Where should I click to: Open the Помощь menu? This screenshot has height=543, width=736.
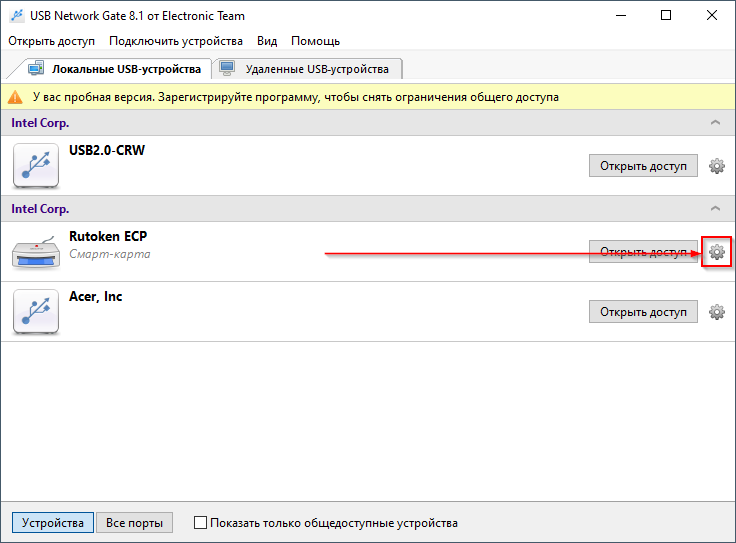click(x=315, y=41)
